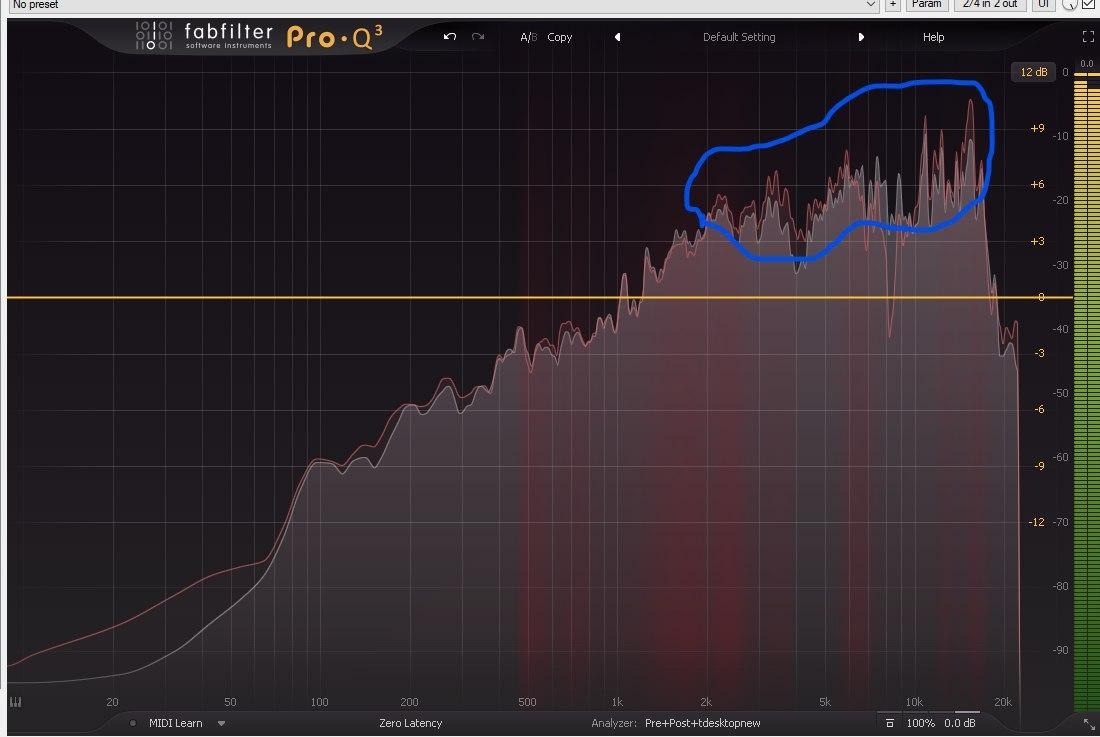The image size is (1100, 737).
Task: Open the host 'No preset' dropdown
Action: pos(443,4)
